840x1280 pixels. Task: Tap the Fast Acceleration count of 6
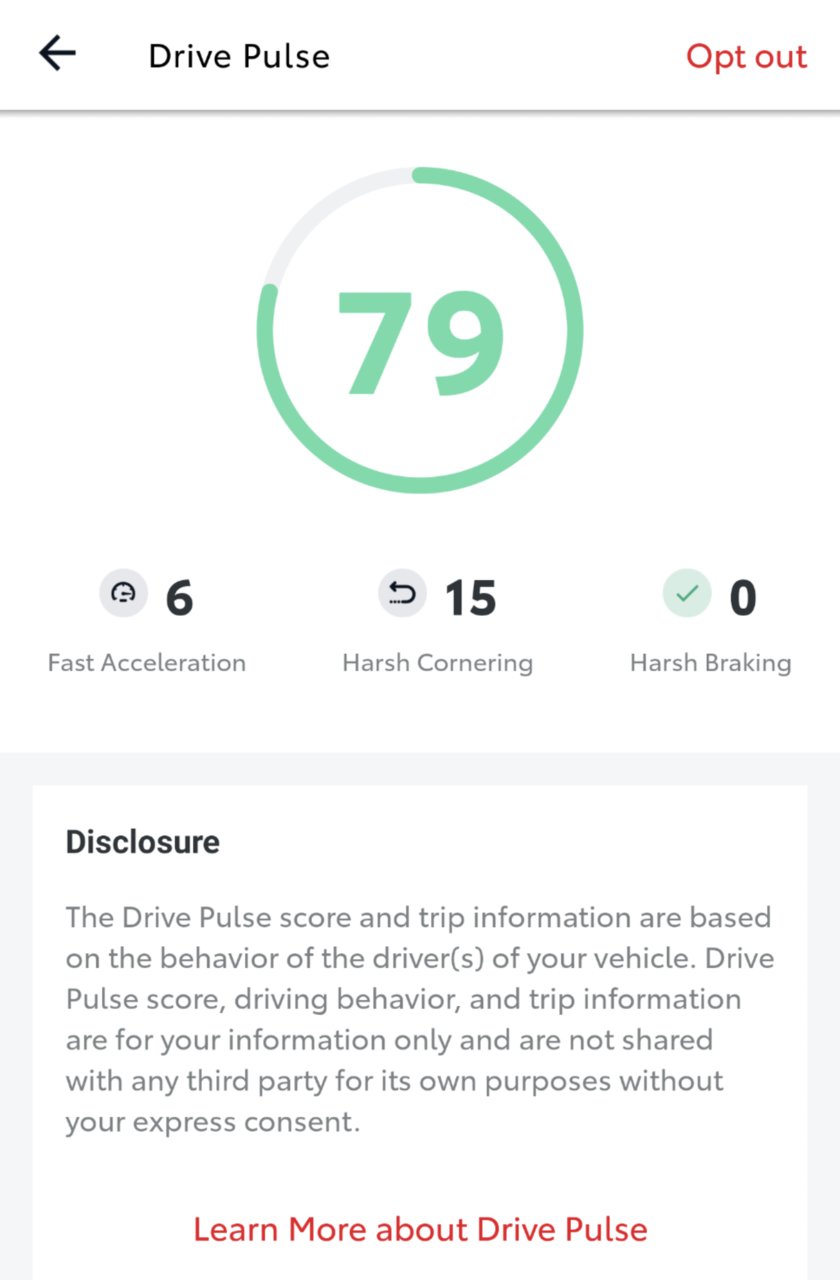[179, 598]
